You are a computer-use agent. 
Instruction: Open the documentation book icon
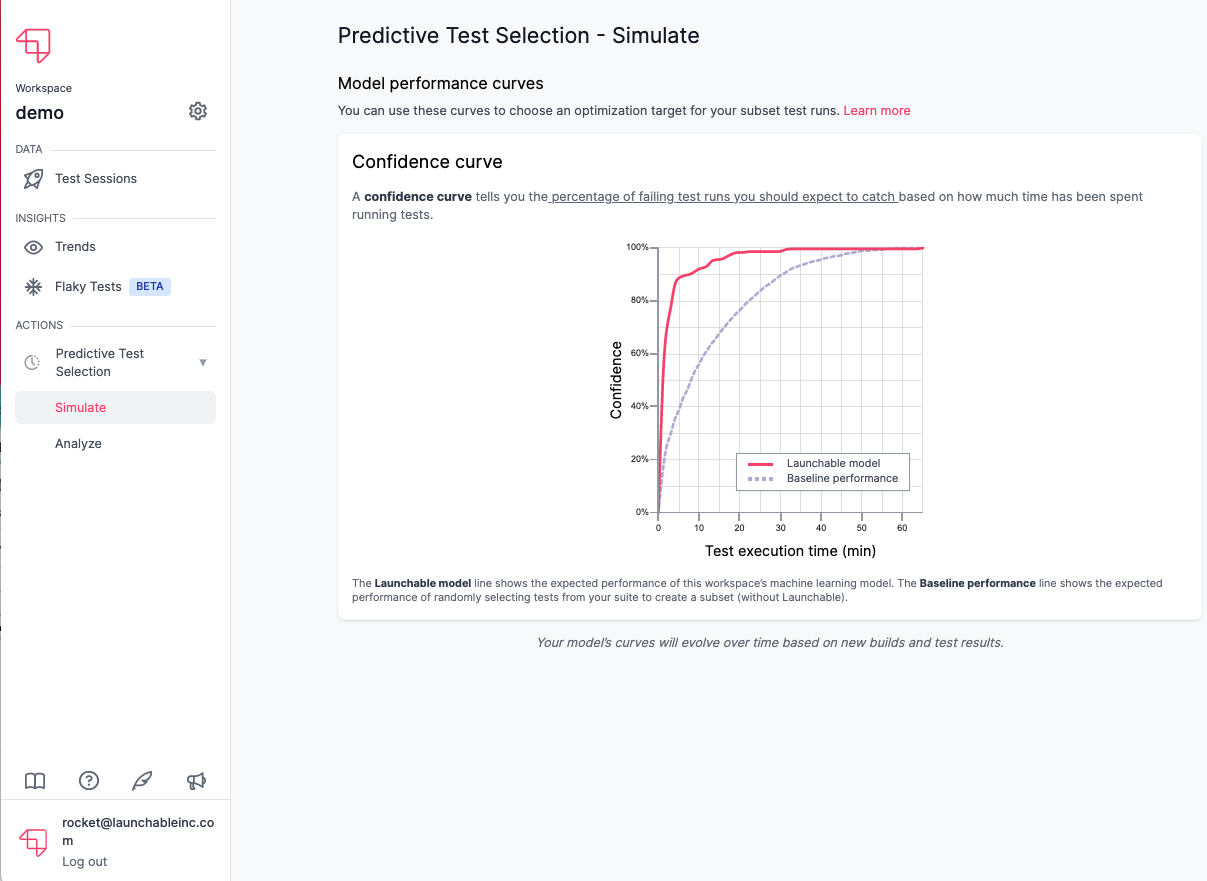point(35,780)
